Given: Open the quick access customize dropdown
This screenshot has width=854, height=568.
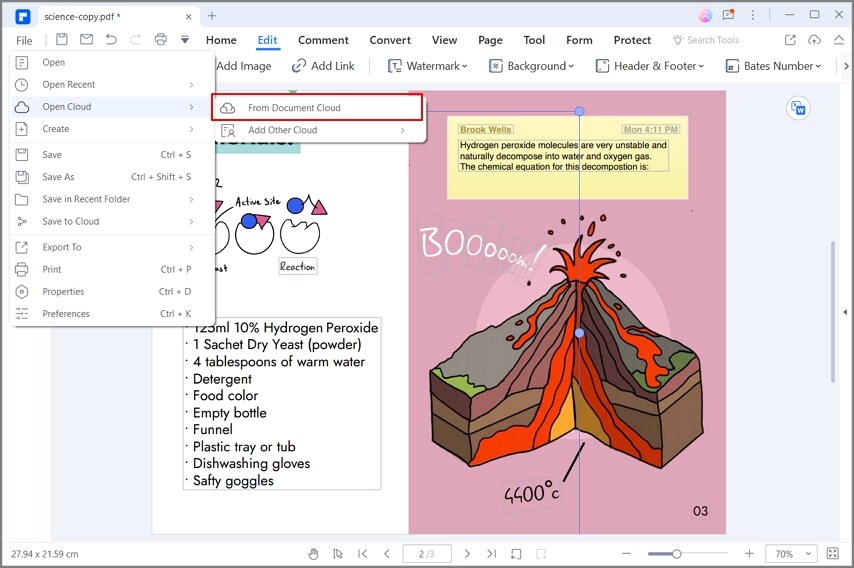Looking at the screenshot, I should 185,39.
